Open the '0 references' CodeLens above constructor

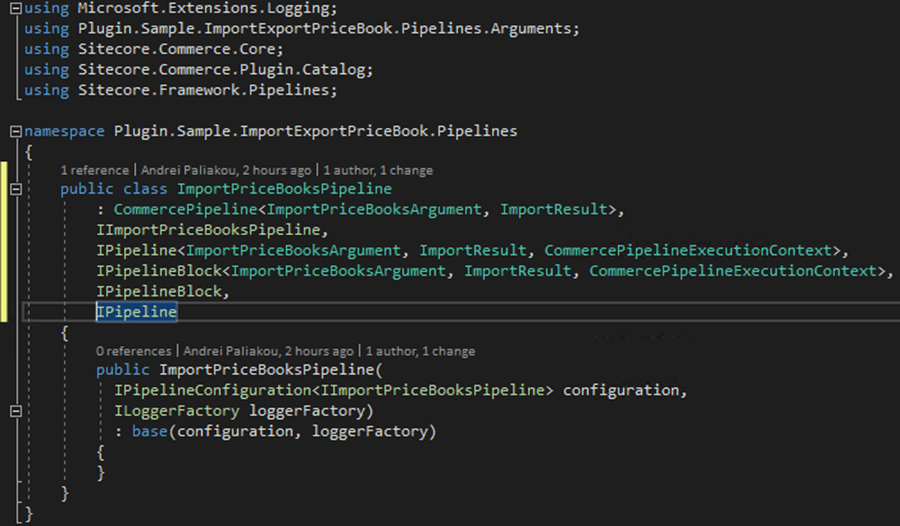(134, 351)
